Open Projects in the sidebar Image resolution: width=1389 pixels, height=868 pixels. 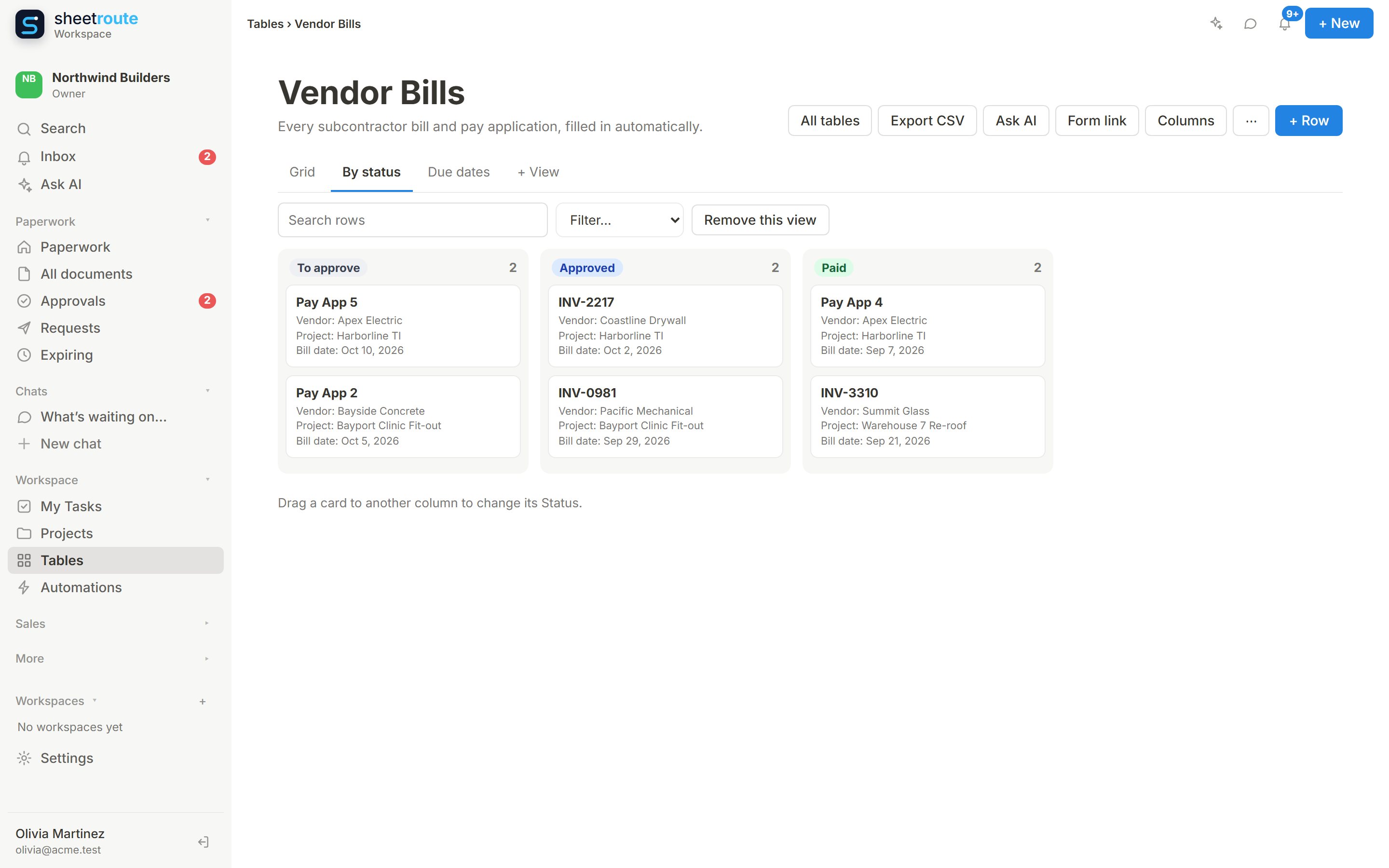coord(115,533)
